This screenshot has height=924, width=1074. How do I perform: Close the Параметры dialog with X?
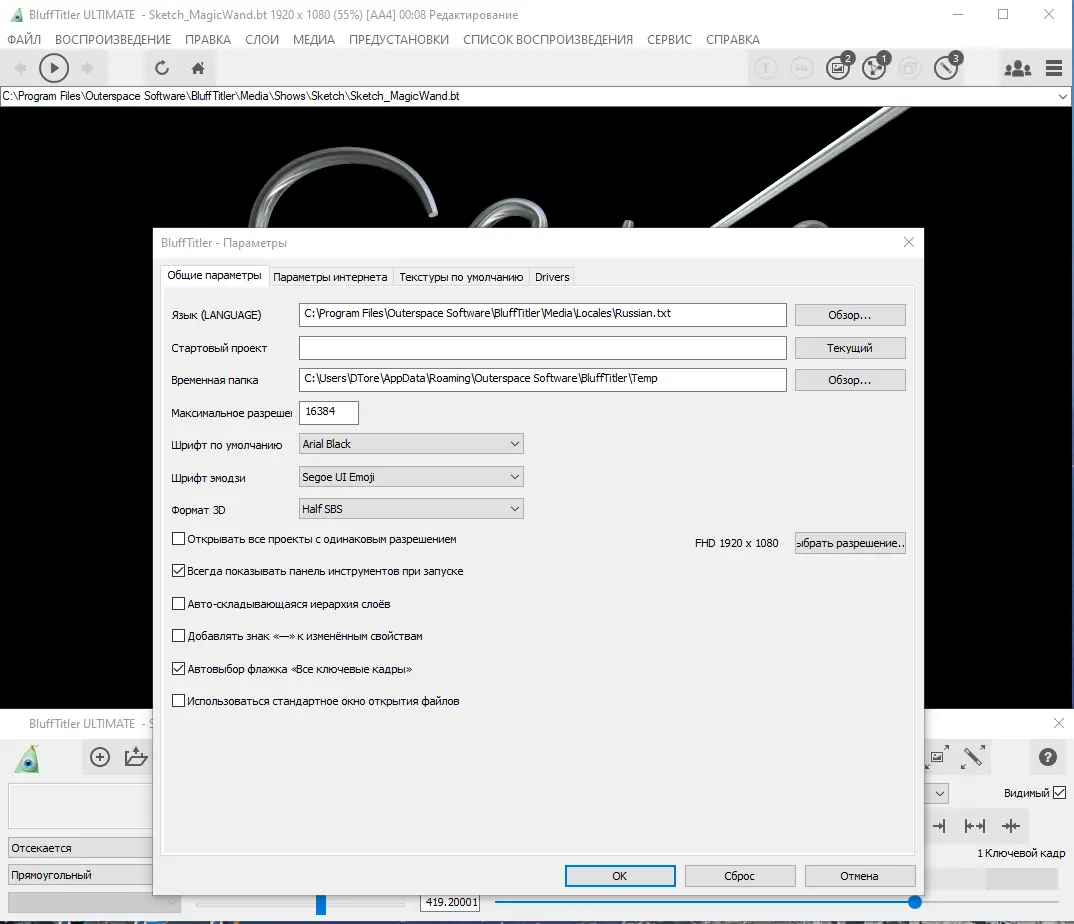coord(909,242)
